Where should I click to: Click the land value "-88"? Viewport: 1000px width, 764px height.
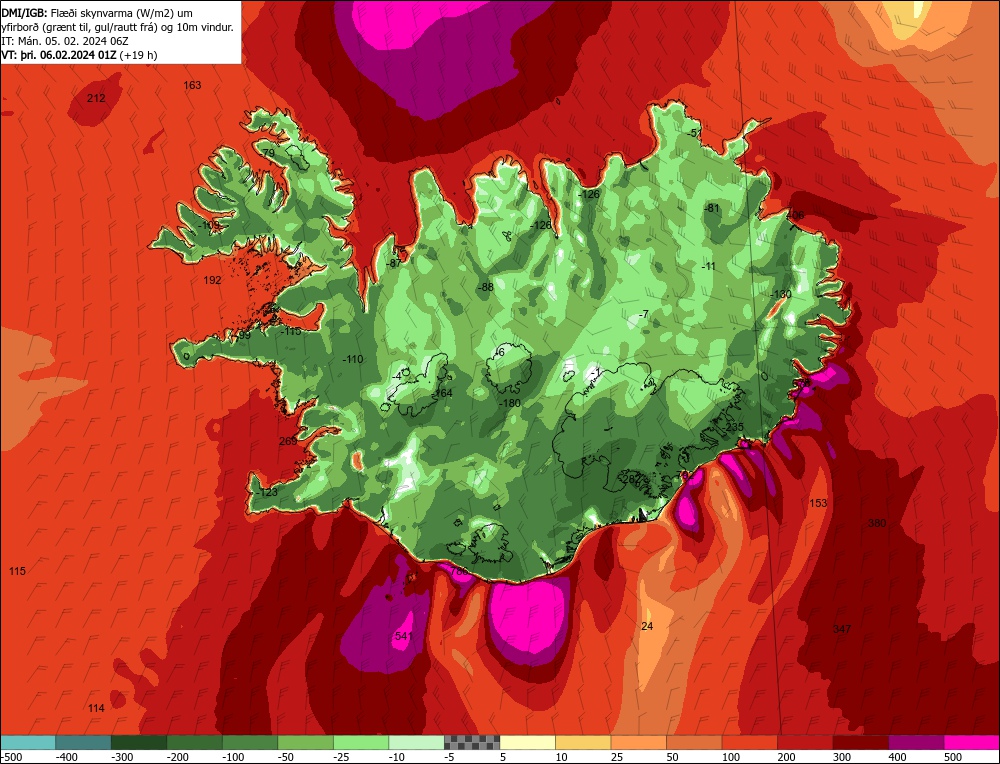(x=487, y=287)
